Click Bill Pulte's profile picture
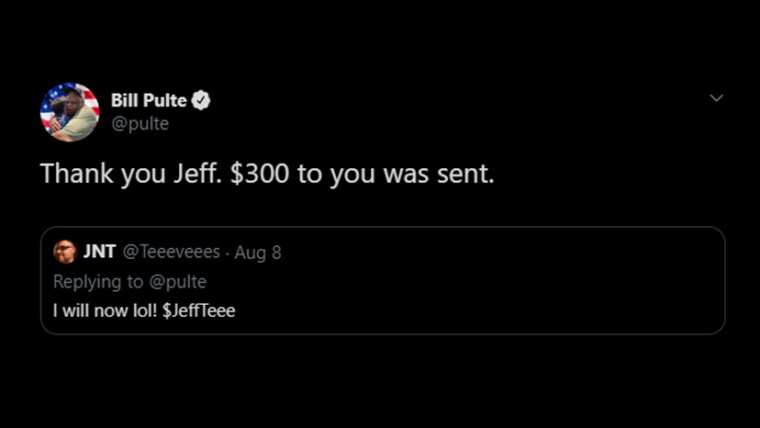The height and width of the screenshot is (428, 760). 69,112
